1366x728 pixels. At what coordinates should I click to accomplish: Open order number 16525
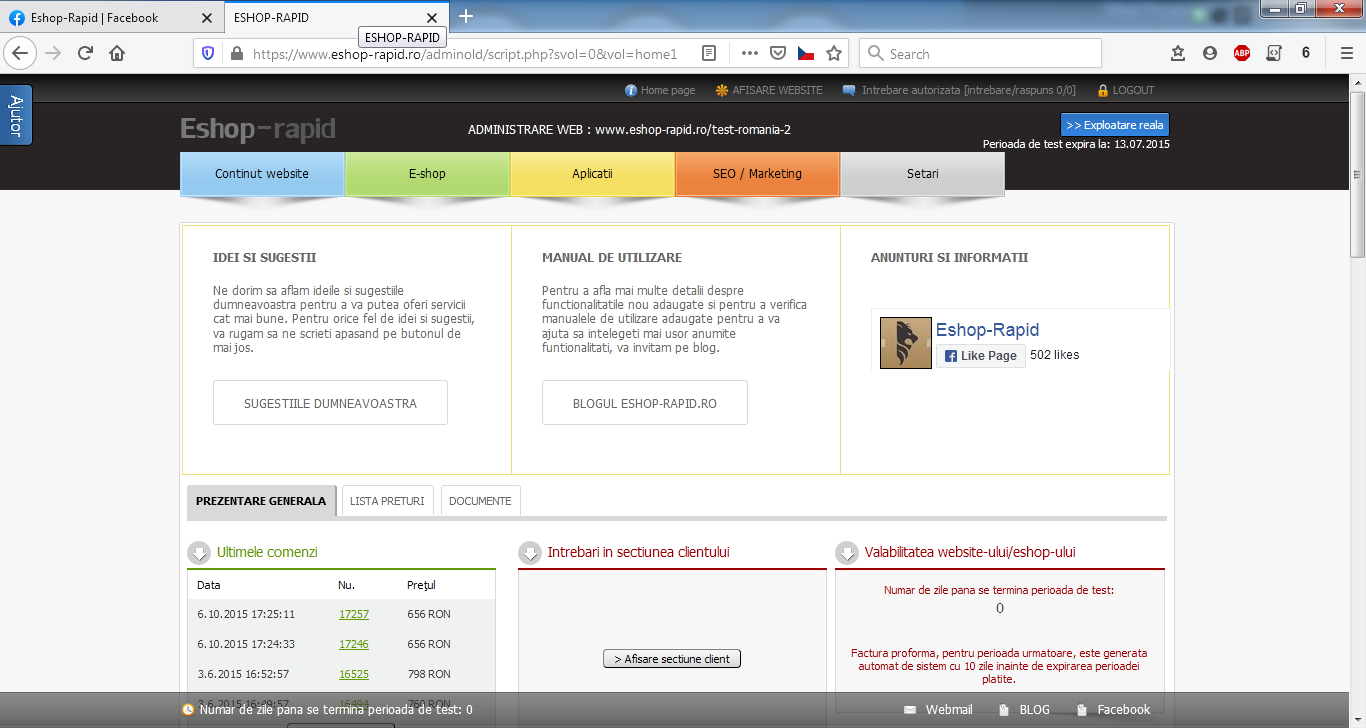point(354,674)
